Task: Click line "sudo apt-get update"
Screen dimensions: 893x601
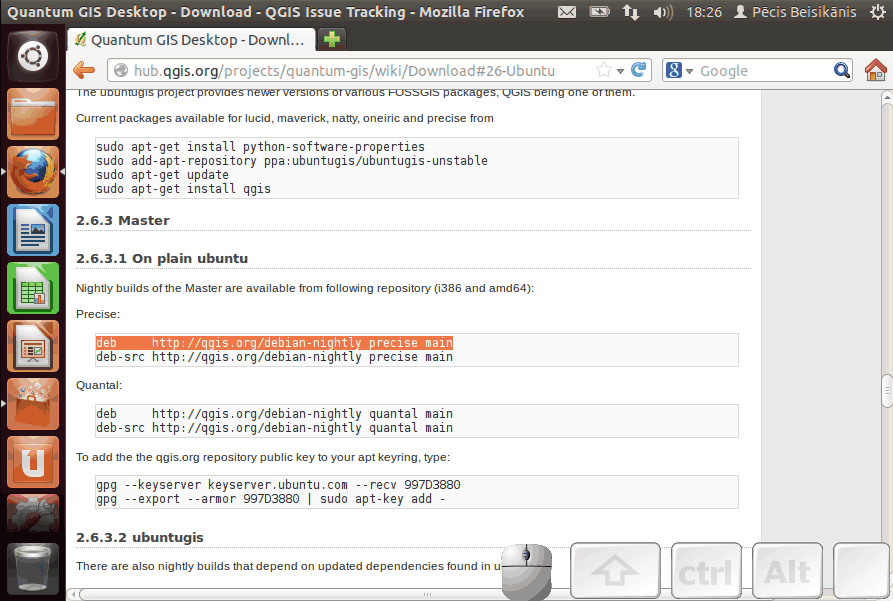Action: coord(162,175)
